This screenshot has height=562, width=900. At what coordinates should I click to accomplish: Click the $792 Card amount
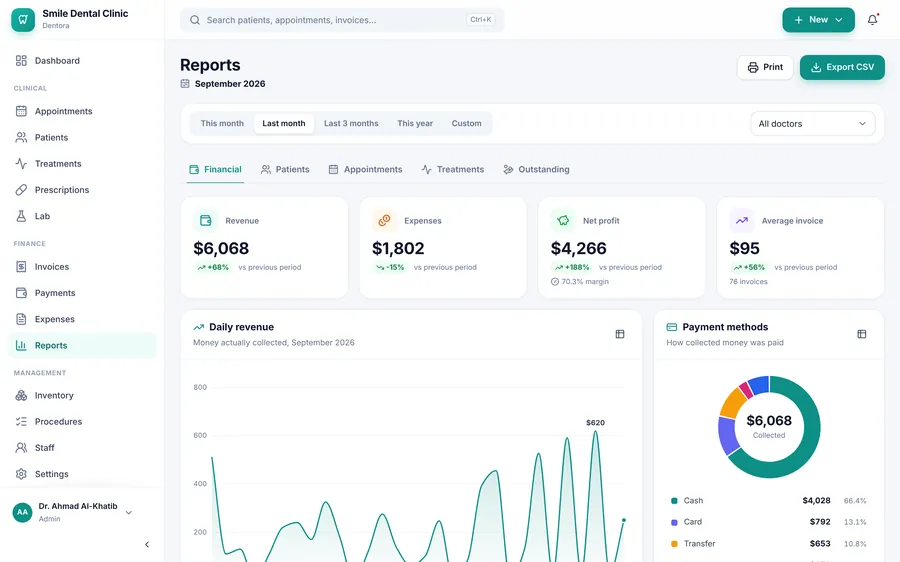[820, 522]
